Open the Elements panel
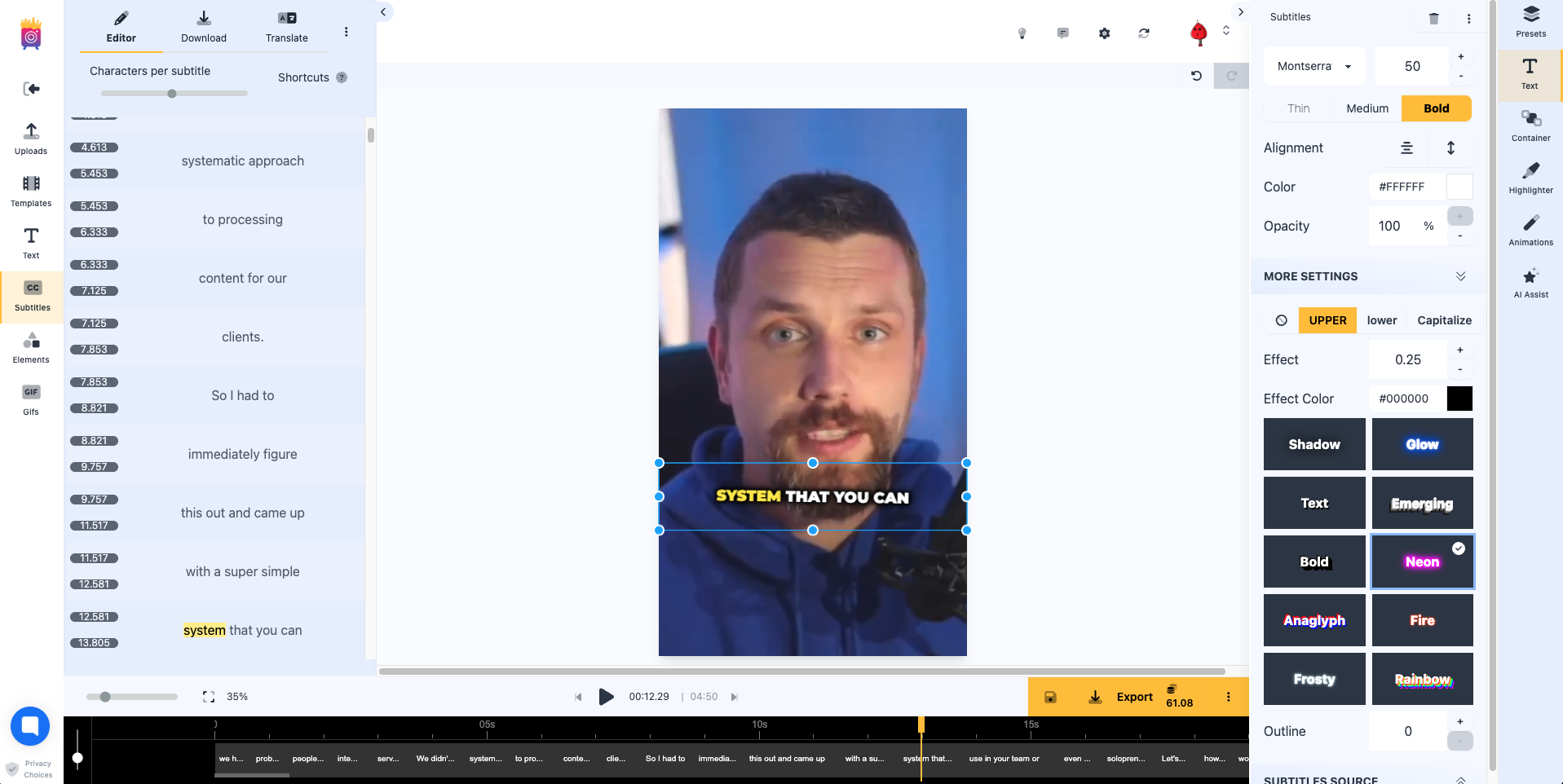Viewport: 1563px width, 784px height. tap(30, 347)
